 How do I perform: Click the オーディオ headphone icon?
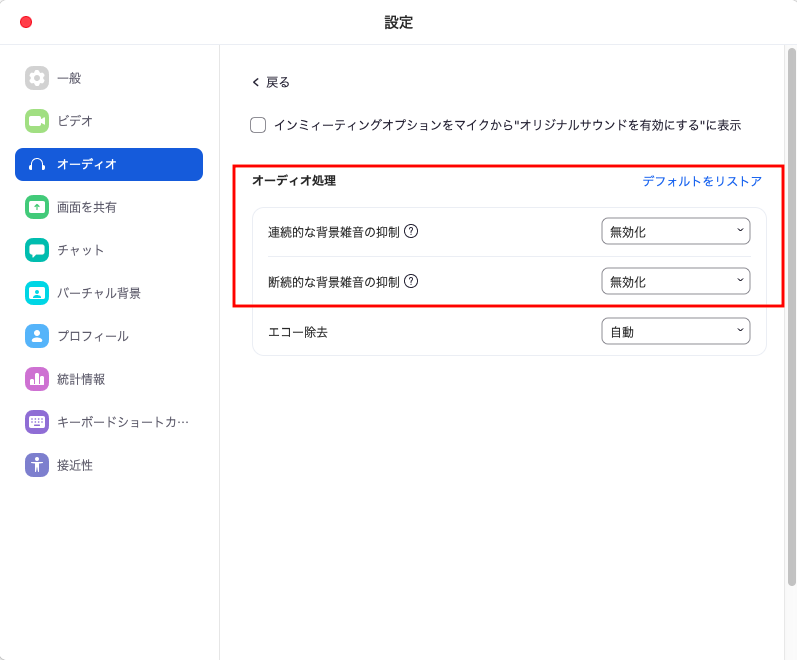tap(37, 164)
